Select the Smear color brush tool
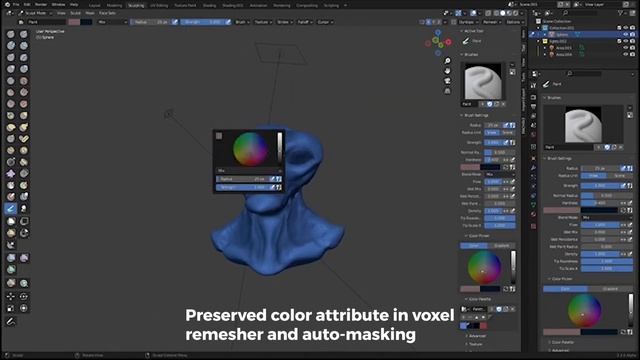Image resolution: width=640 pixels, height=360 pixels. pos(24,209)
